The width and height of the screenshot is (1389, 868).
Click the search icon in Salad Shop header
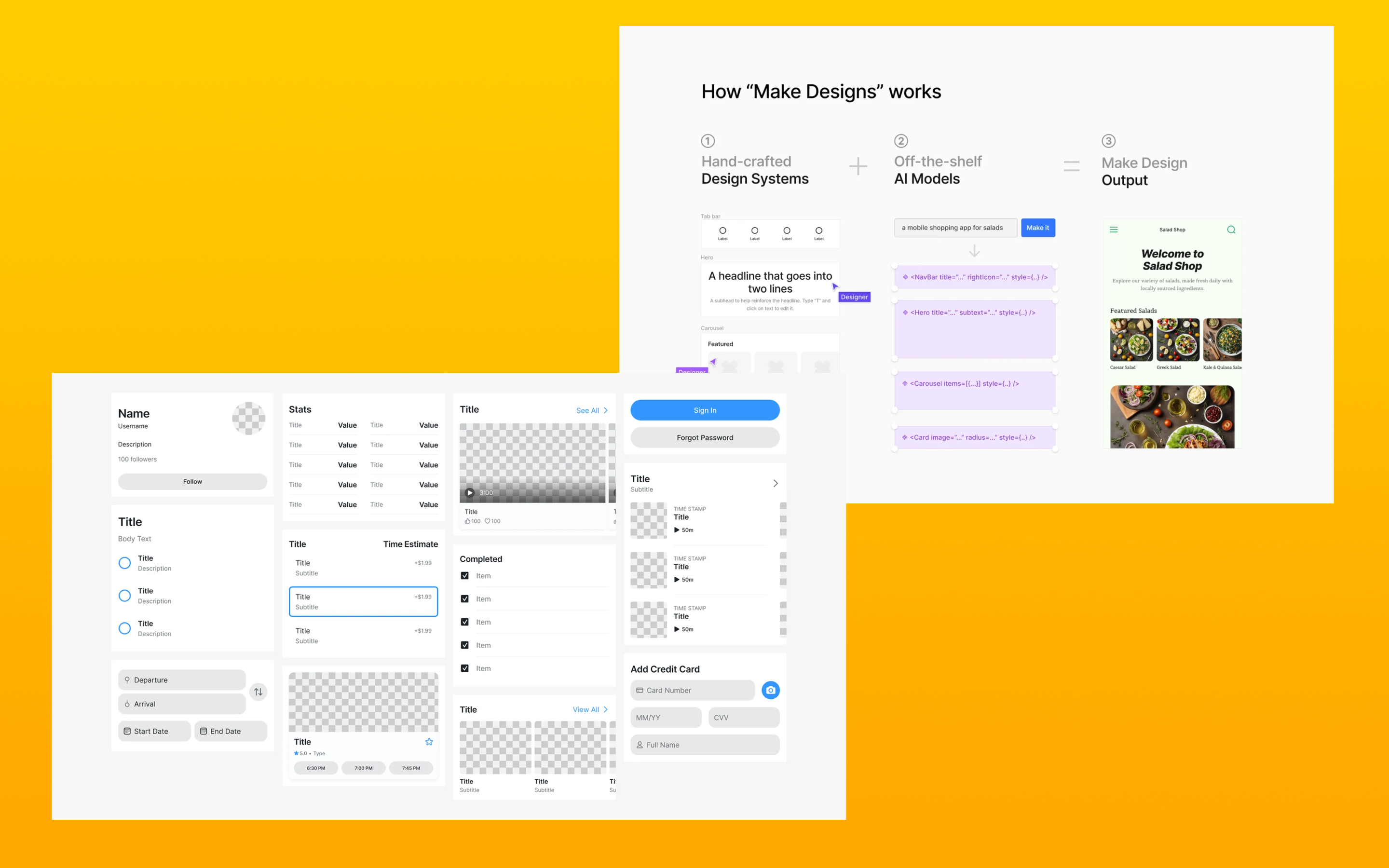[1231, 230]
